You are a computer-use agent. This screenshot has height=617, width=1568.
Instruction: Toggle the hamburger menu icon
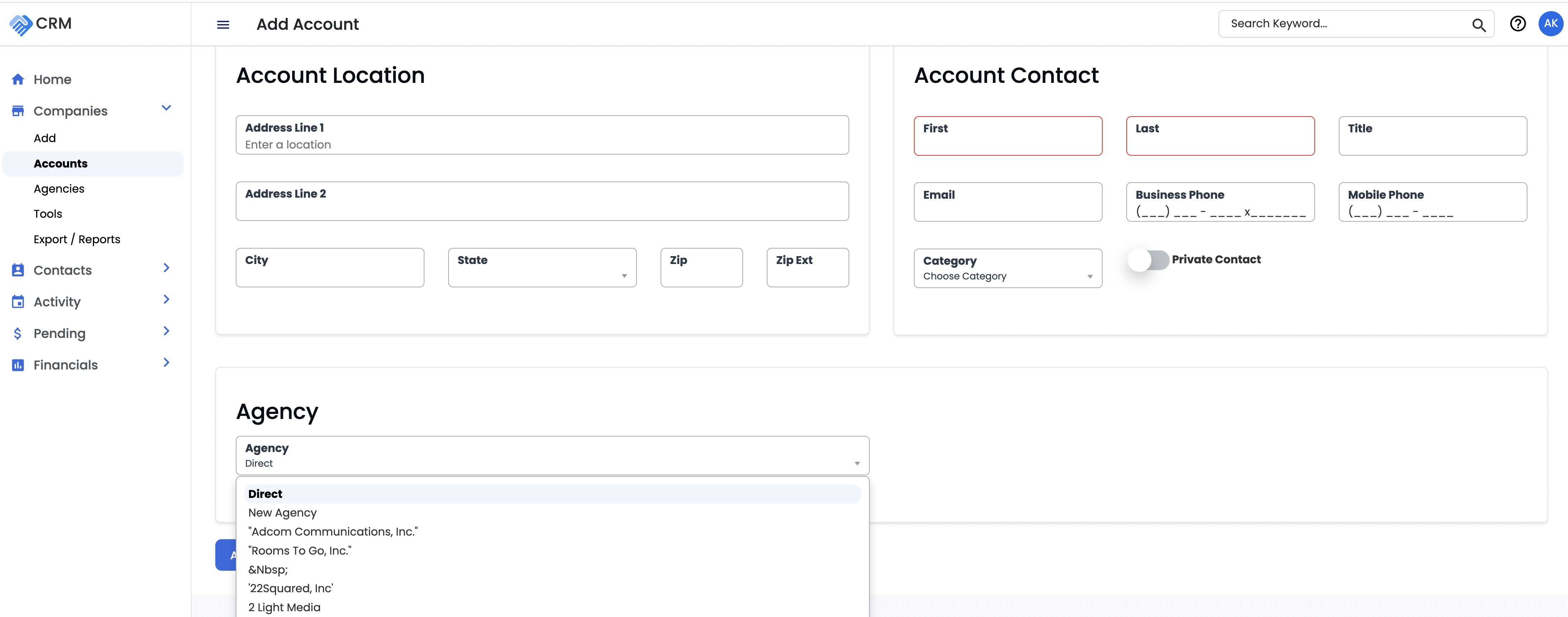(224, 24)
